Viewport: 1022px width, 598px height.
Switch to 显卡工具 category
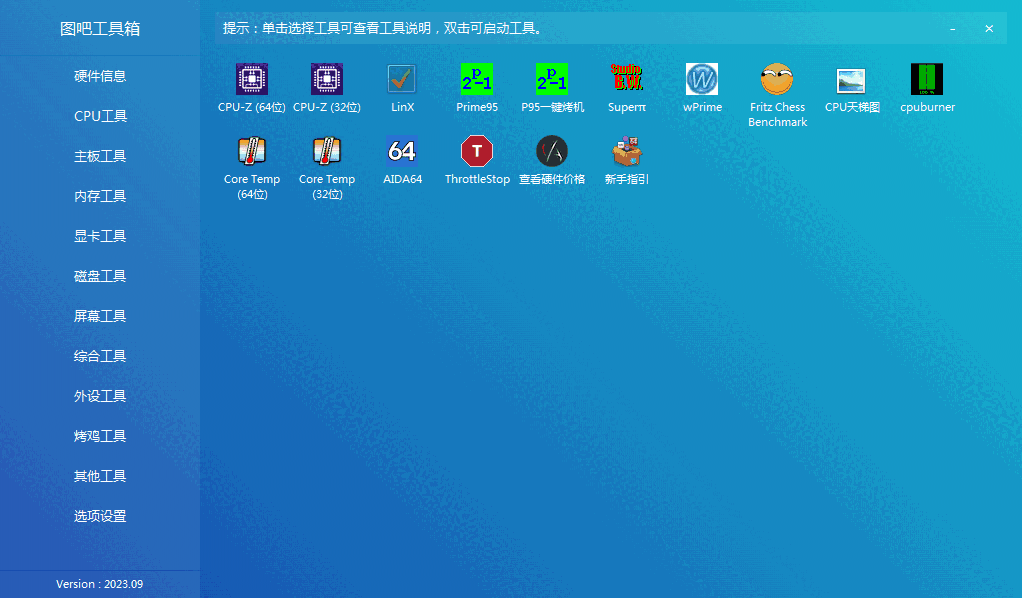click(x=99, y=235)
